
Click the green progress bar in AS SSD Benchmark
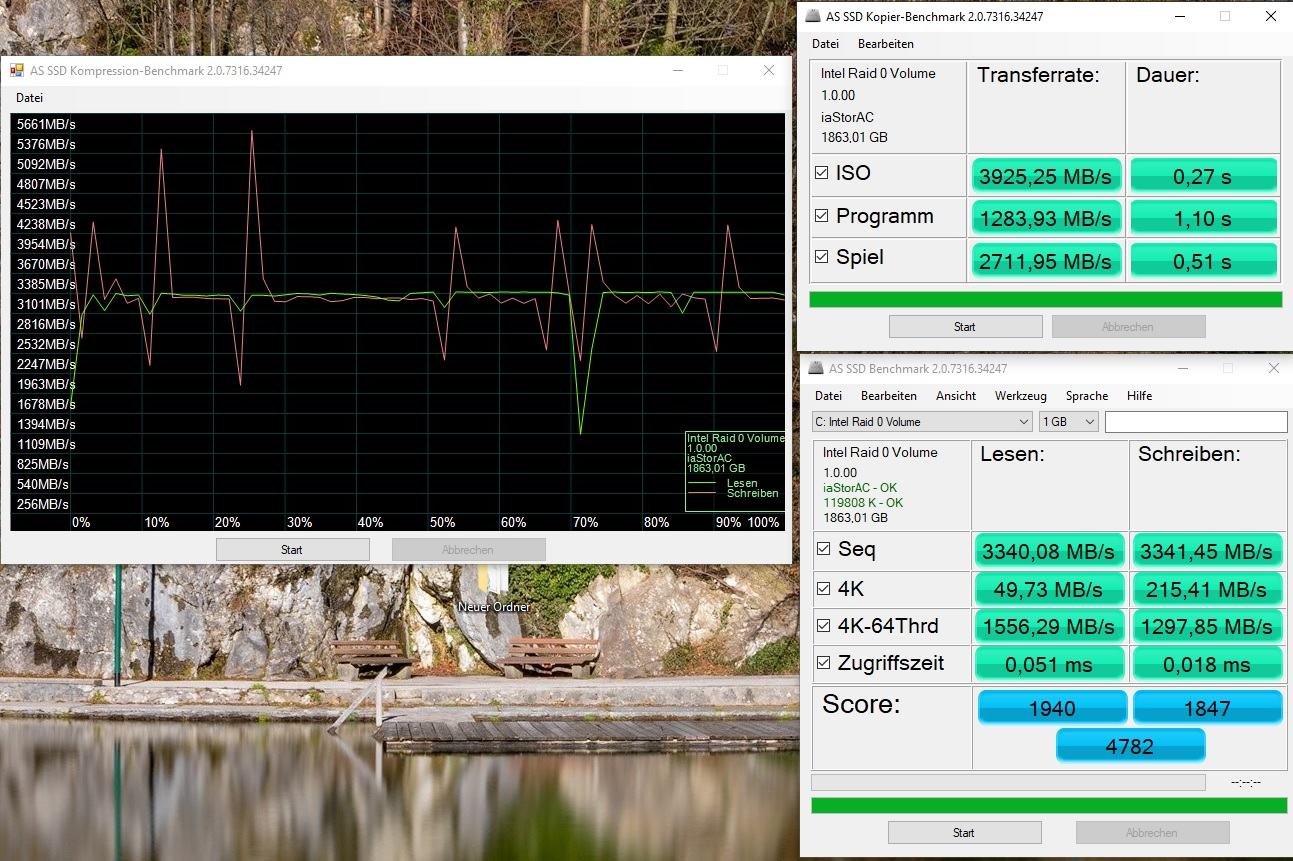pos(1049,805)
